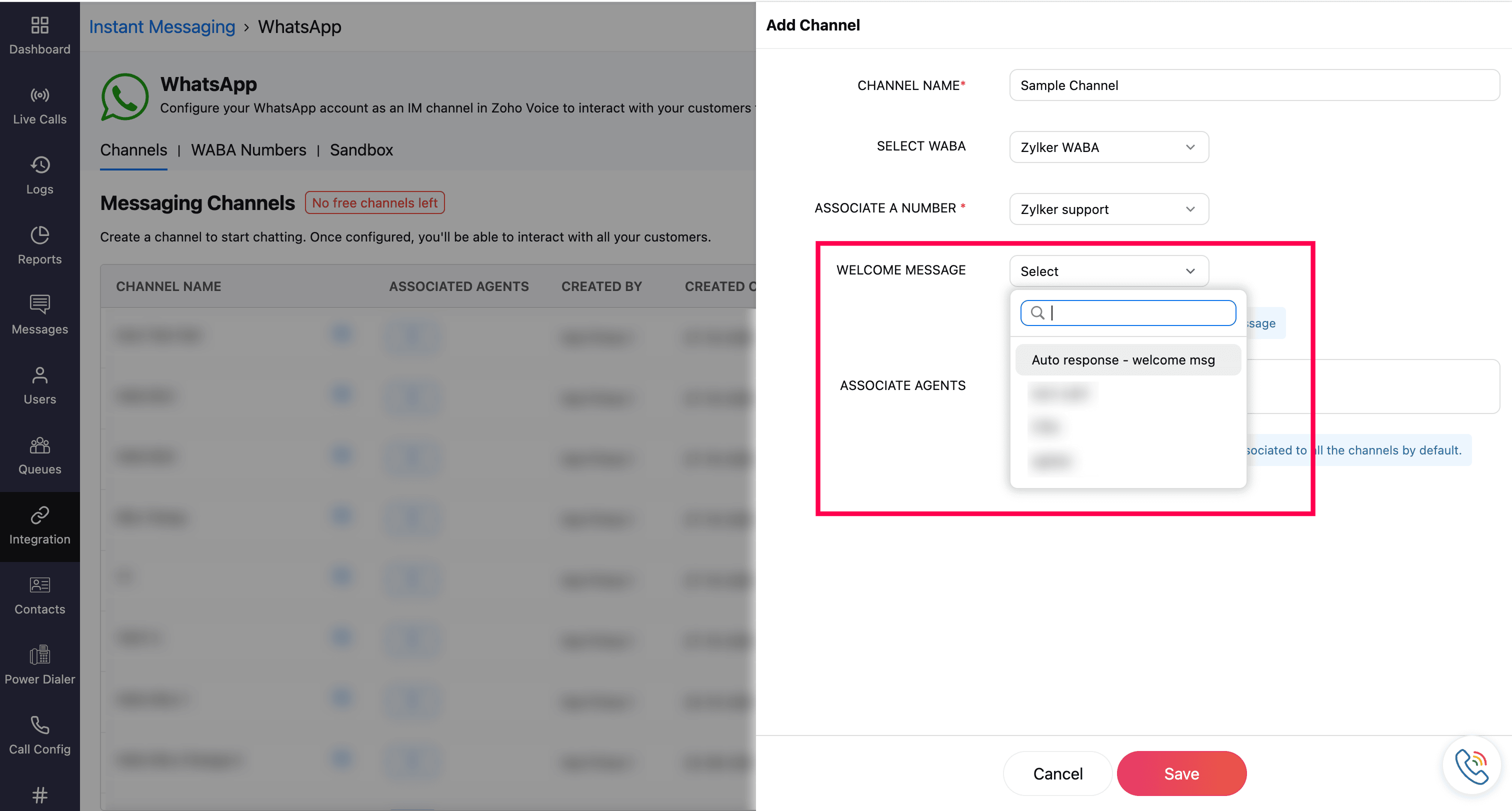Follow the Instant Messaging breadcrumb link

(x=162, y=27)
